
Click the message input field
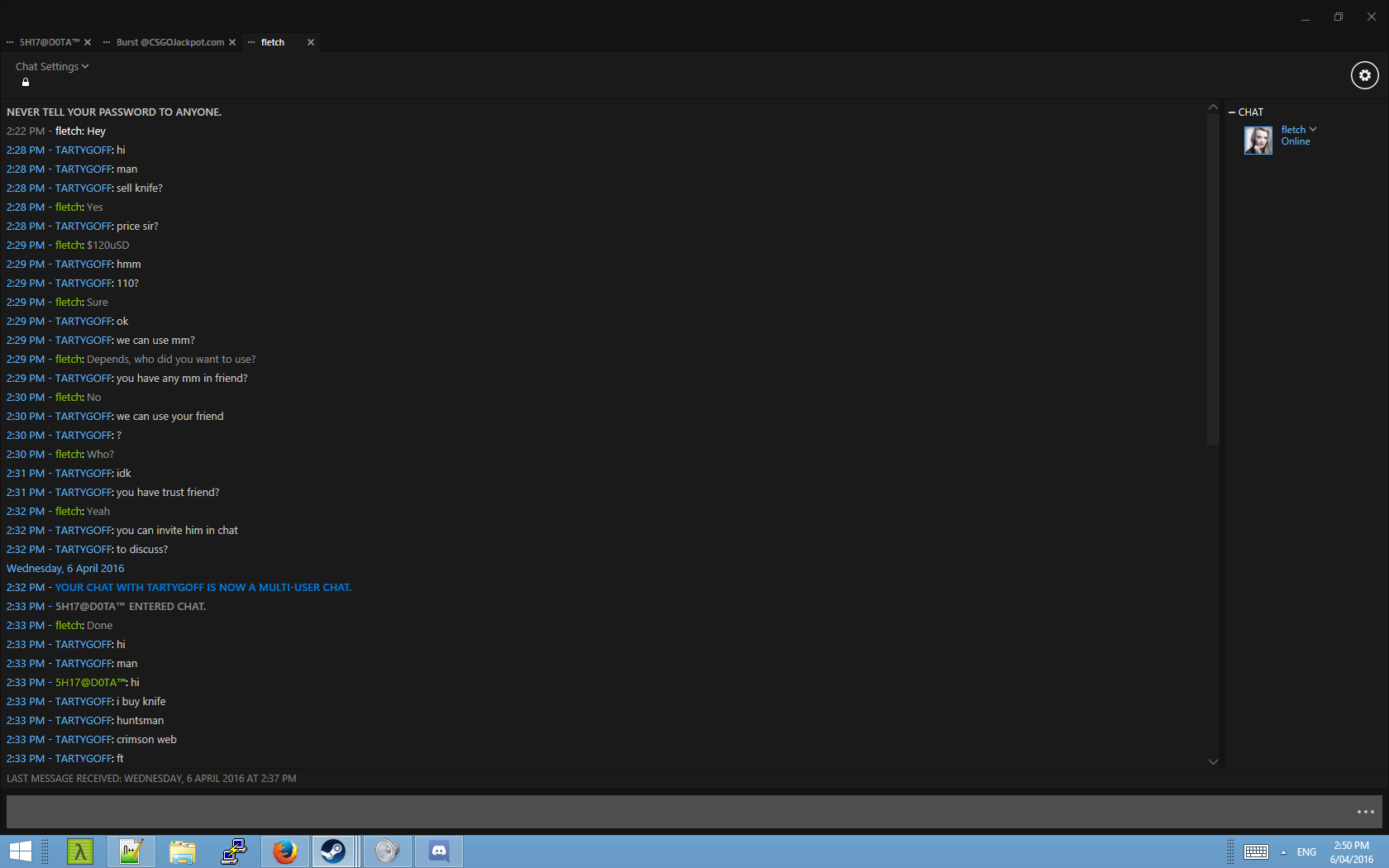pyautogui.click(x=678, y=812)
